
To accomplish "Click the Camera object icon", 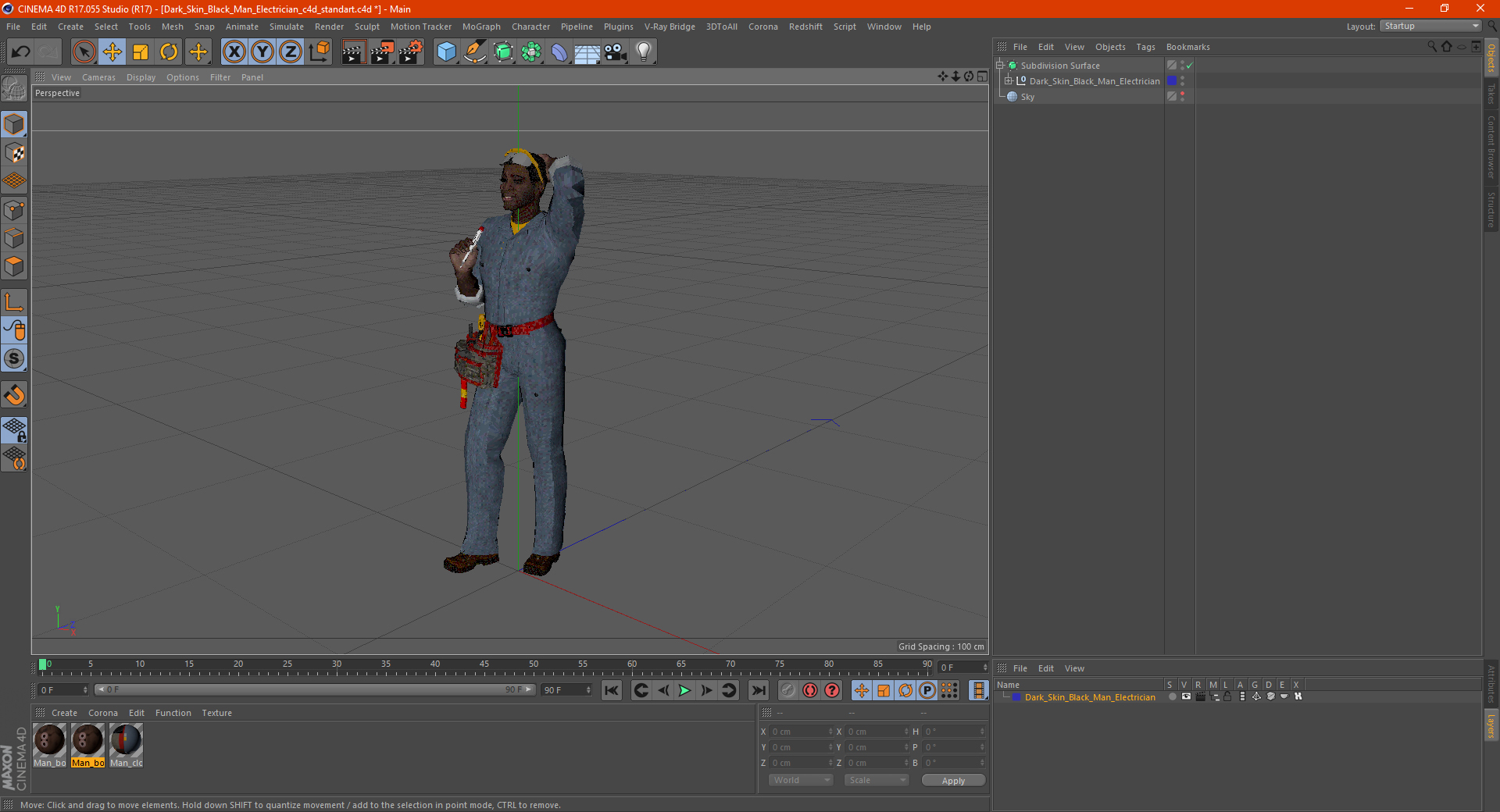I will (x=616, y=52).
